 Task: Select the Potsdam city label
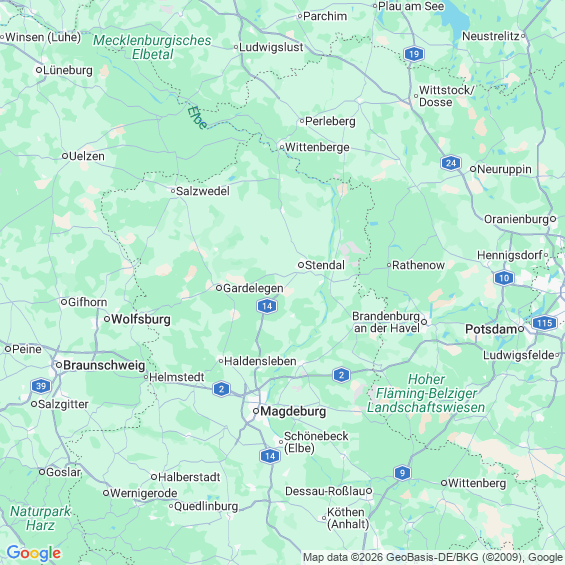tap(491, 329)
